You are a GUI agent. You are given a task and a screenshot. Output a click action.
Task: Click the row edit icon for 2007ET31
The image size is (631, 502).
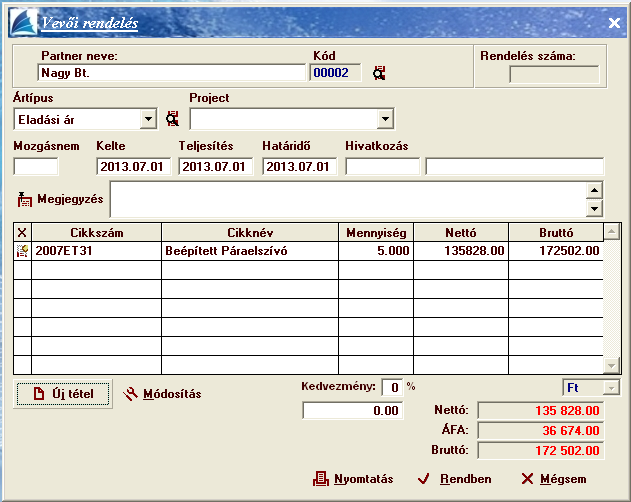[x=22, y=251]
